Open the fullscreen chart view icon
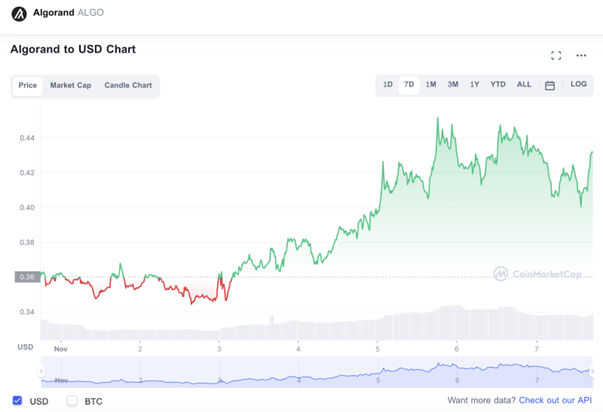The width and height of the screenshot is (603, 412). [x=556, y=55]
